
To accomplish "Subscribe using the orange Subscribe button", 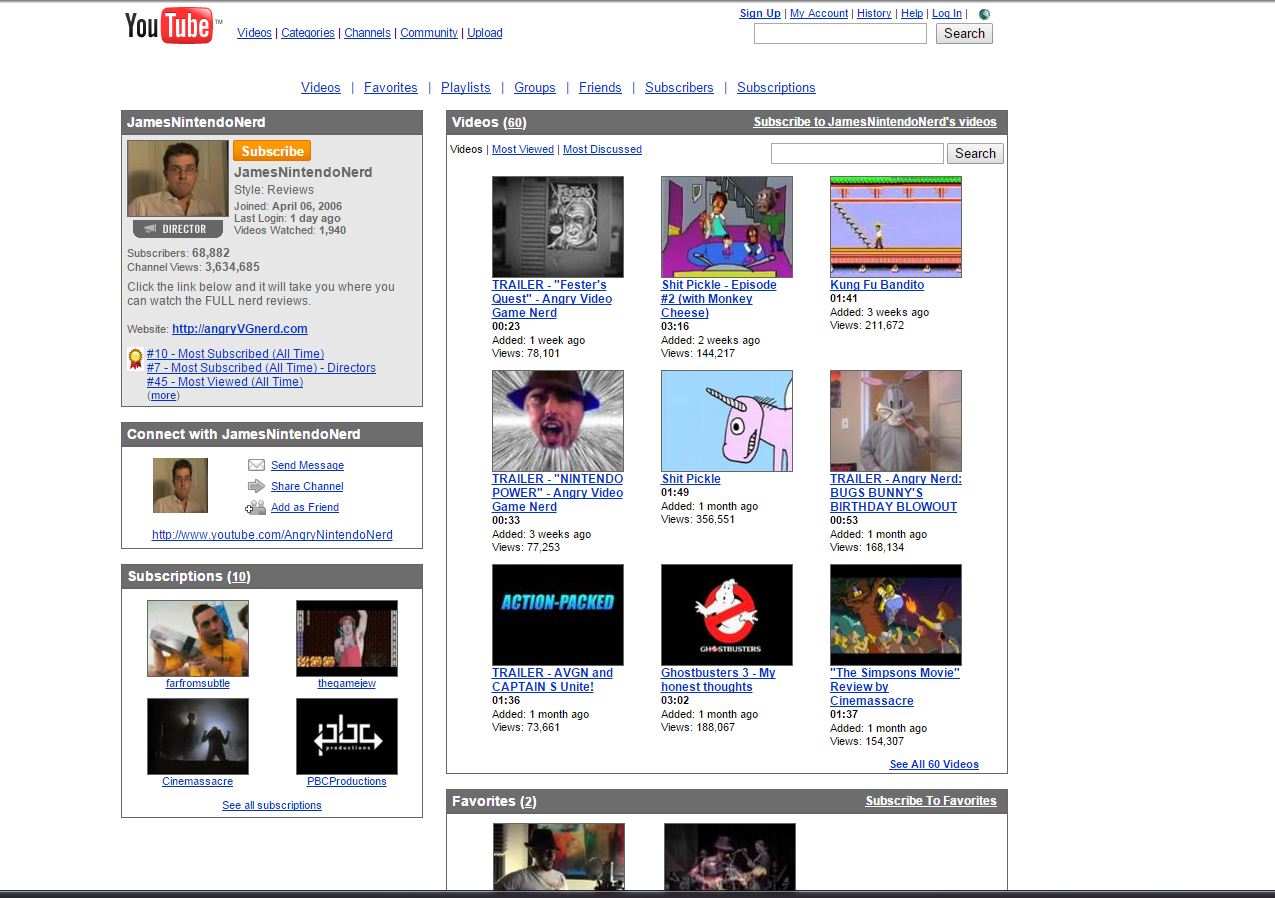I will pyautogui.click(x=272, y=151).
